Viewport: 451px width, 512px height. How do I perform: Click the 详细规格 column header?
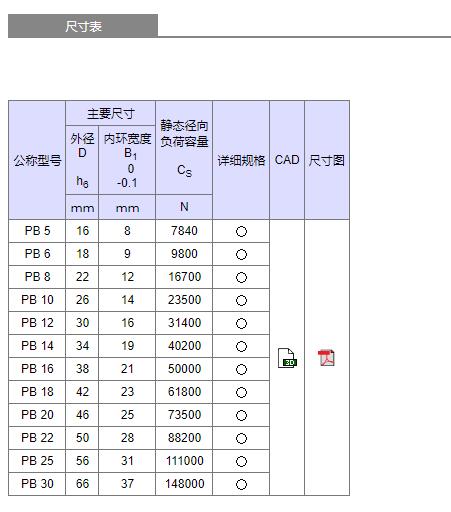[x=241, y=160]
